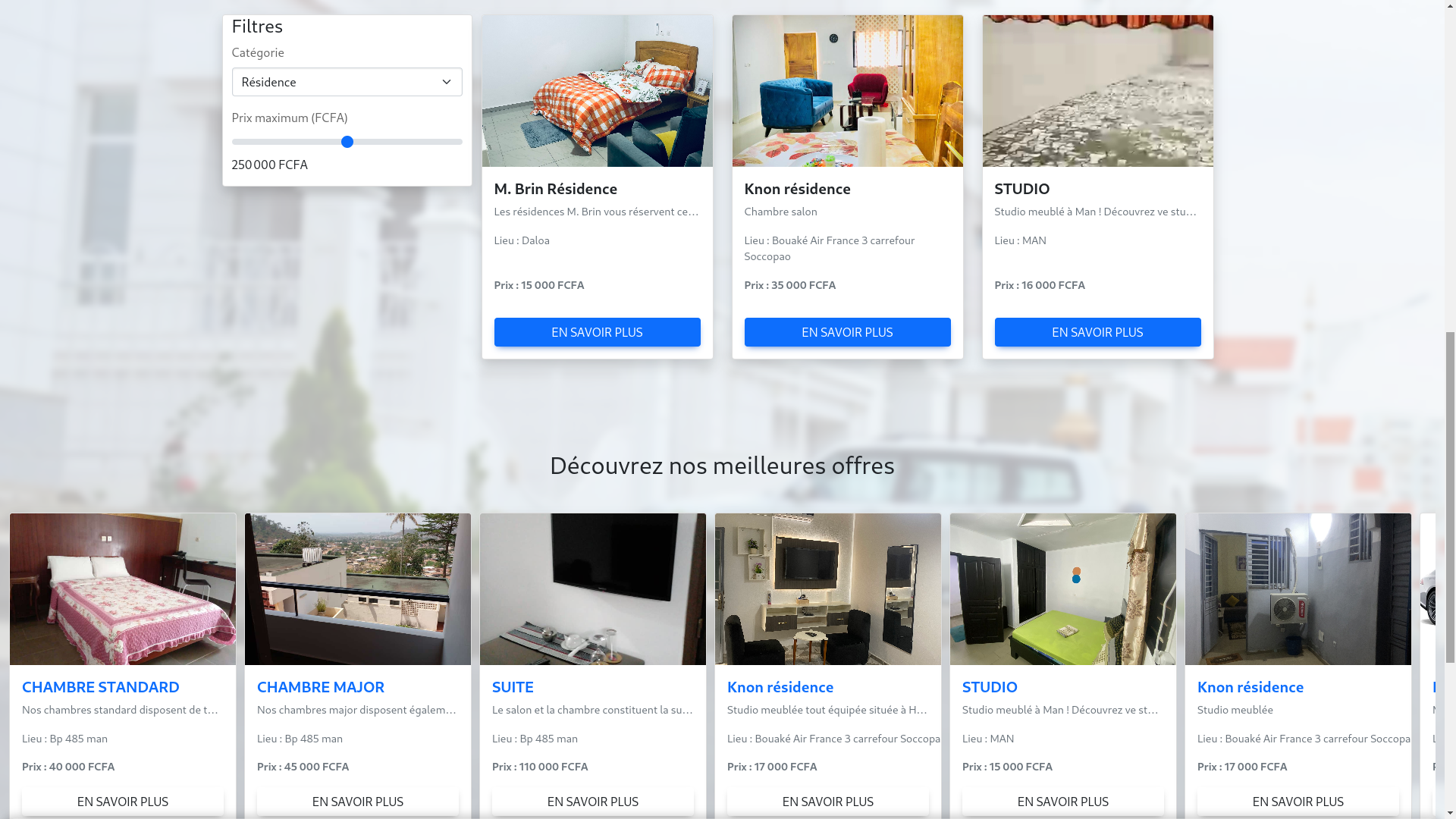Click EN SAVOIR PLUS under SUITE
Screen dimensions: 1456x819
[x=593, y=802]
